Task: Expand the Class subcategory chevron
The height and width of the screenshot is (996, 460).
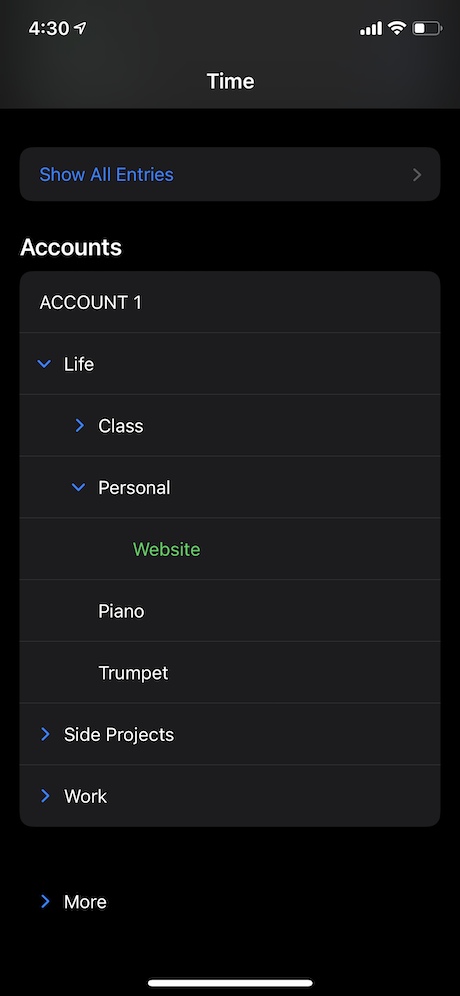Action: coord(79,426)
